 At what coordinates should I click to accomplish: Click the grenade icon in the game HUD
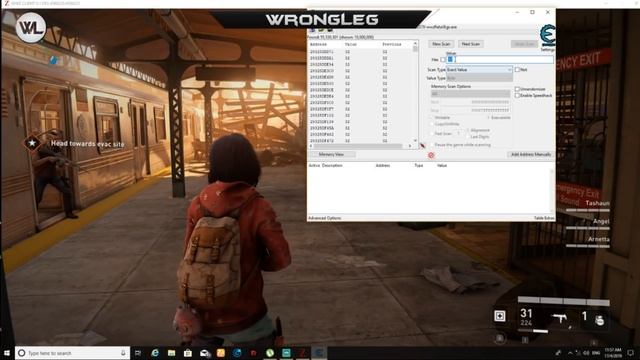pos(599,319)
